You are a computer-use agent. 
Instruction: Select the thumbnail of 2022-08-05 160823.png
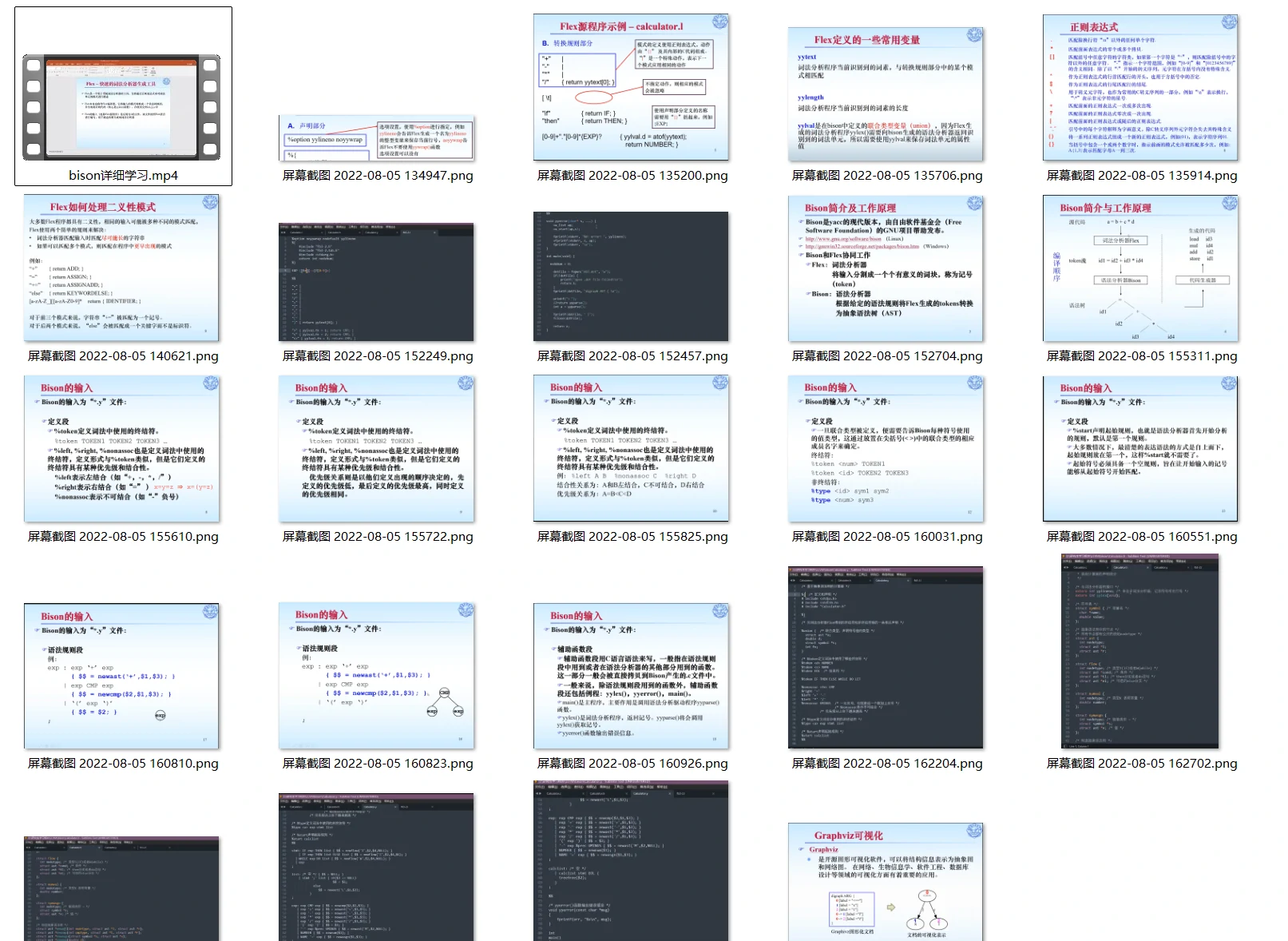376,676
